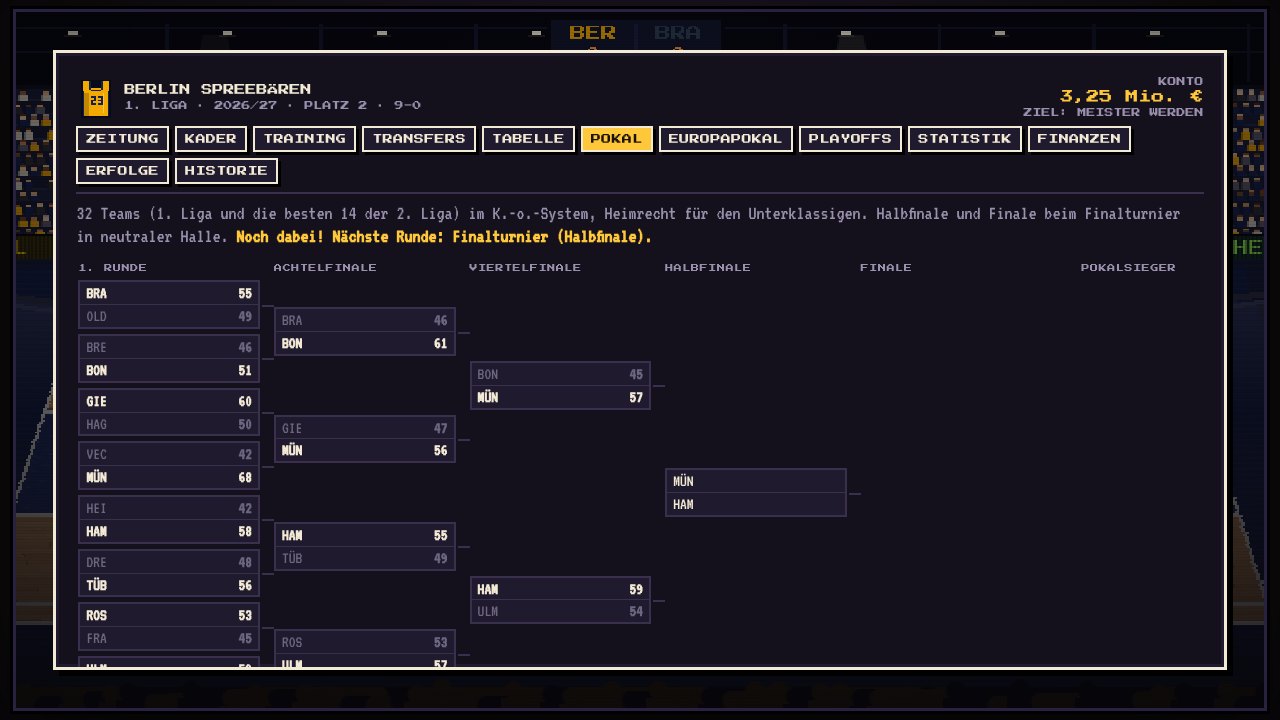The width and height of the screenshot is (1280, 720).
Task: Select first-round GIE 60 row
Action: (169, 402)
